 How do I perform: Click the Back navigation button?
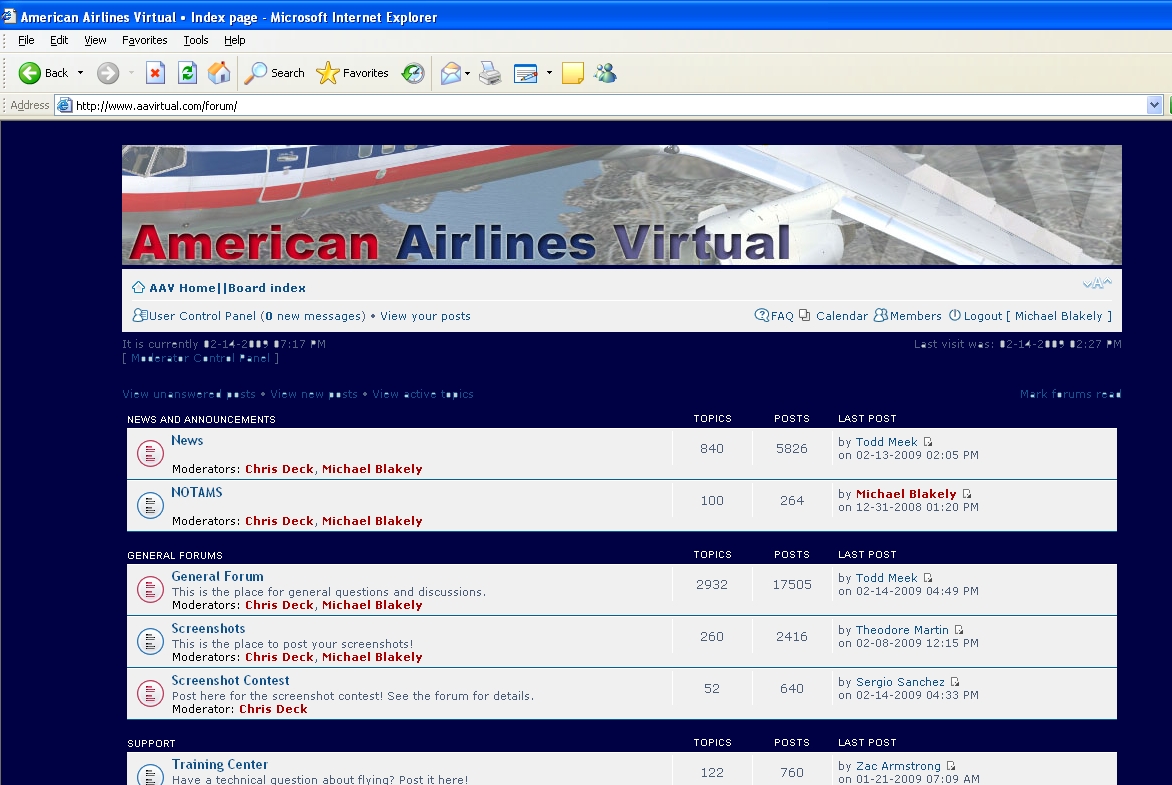pyautogui.click(x=43, y=73)
